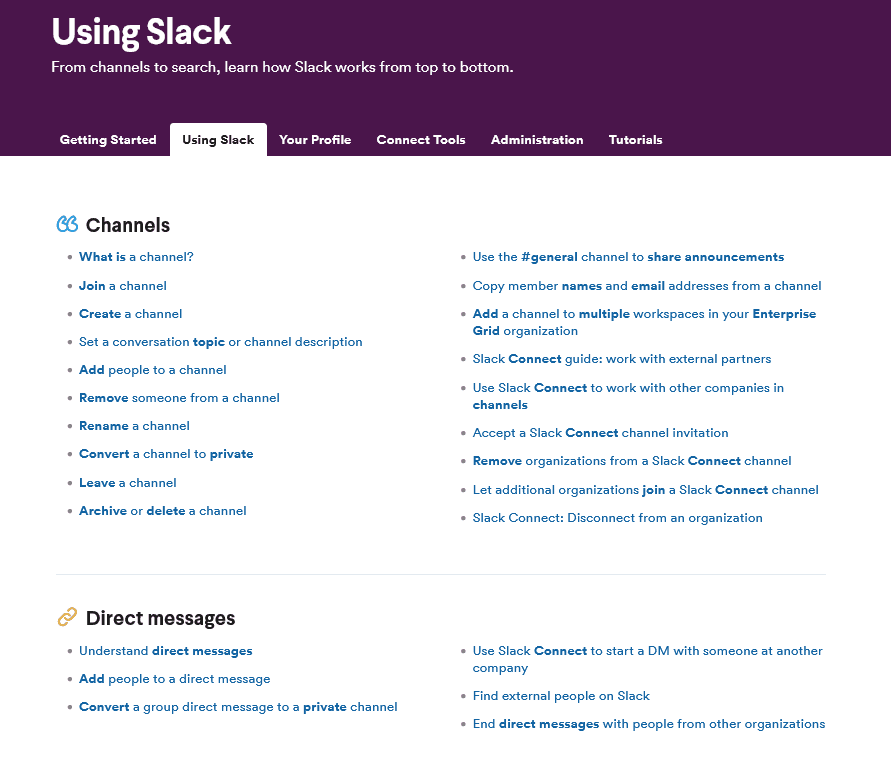
Task: Open "Set a conversation topic" article
Action: 220,342
